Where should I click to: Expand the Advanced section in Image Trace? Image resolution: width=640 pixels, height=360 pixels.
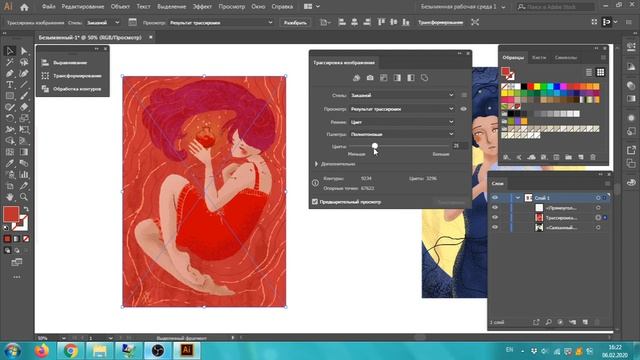click(316, 164)
